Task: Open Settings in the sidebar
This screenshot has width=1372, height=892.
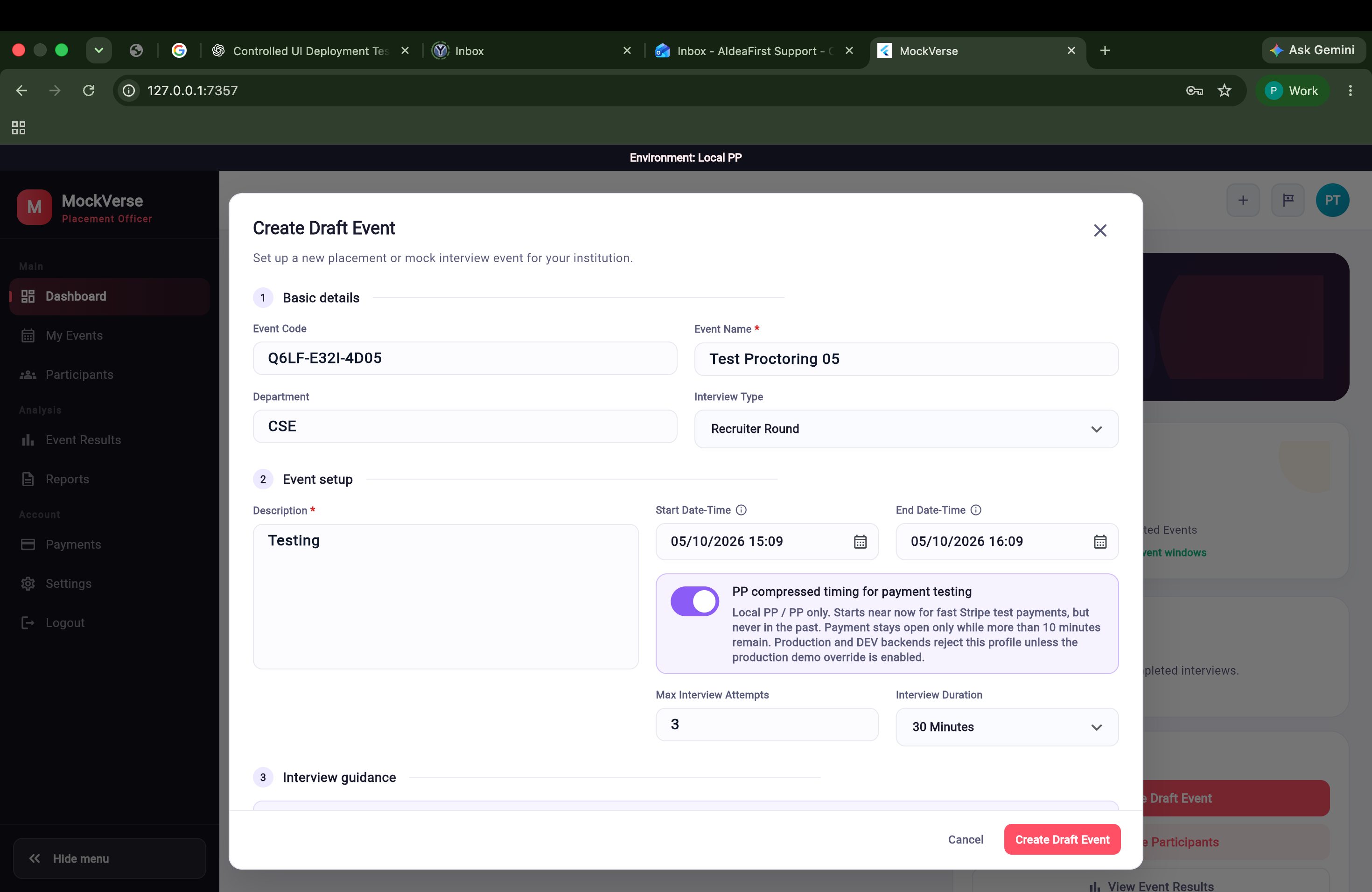Action: click(x=110, y=584)
